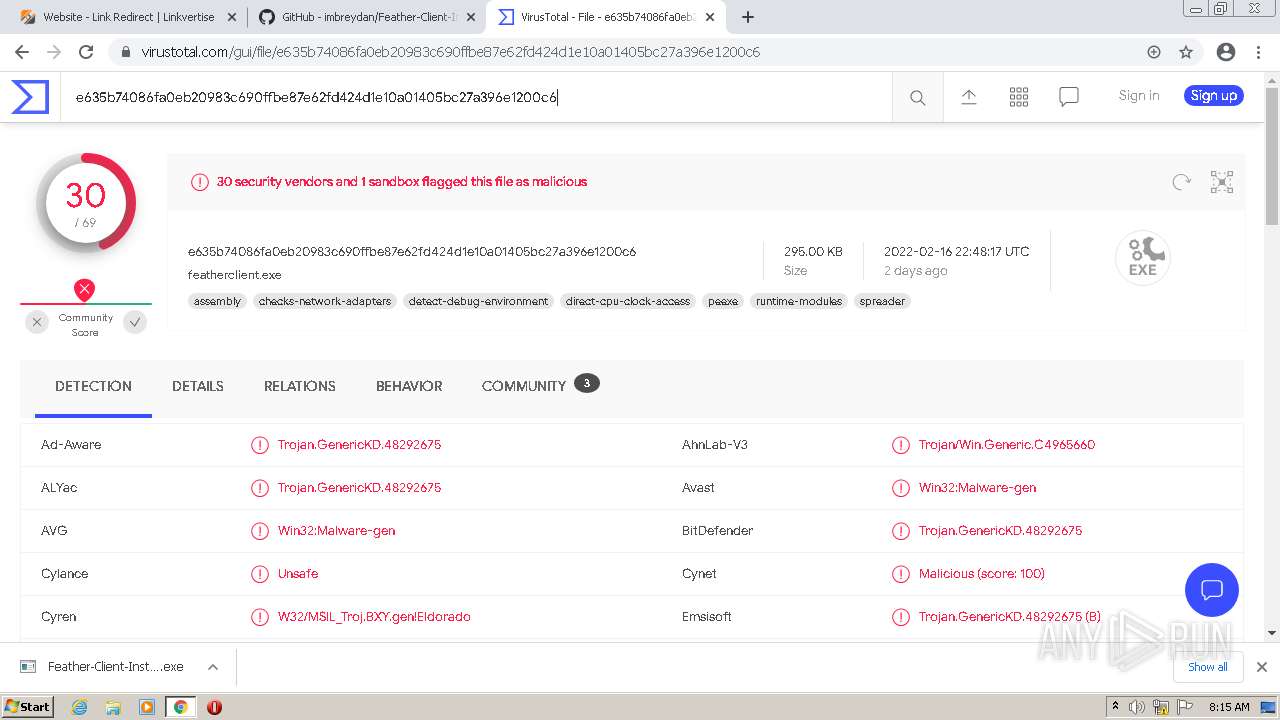1280x720 pixels.
Task: Focus the VirusTotal hash search field
Action: [x=476, y=97]
